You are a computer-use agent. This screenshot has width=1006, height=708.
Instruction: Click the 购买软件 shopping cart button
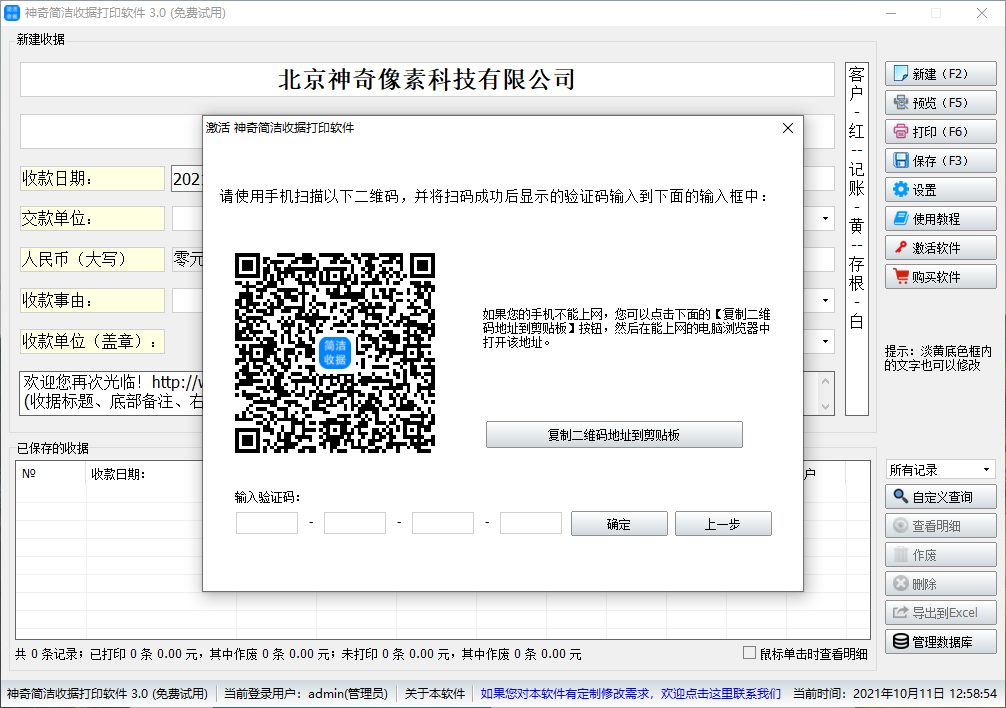tap(941, 277)
